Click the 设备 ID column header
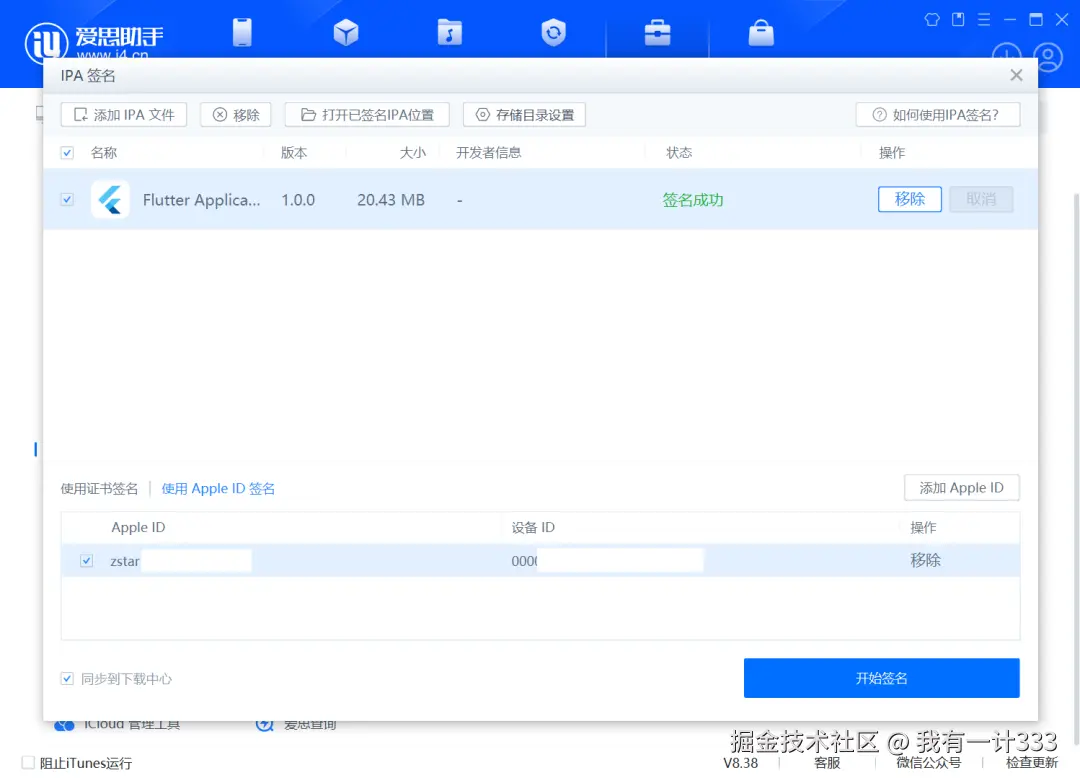This screenshot has height=778, width=1080. [x=533, y=527]
